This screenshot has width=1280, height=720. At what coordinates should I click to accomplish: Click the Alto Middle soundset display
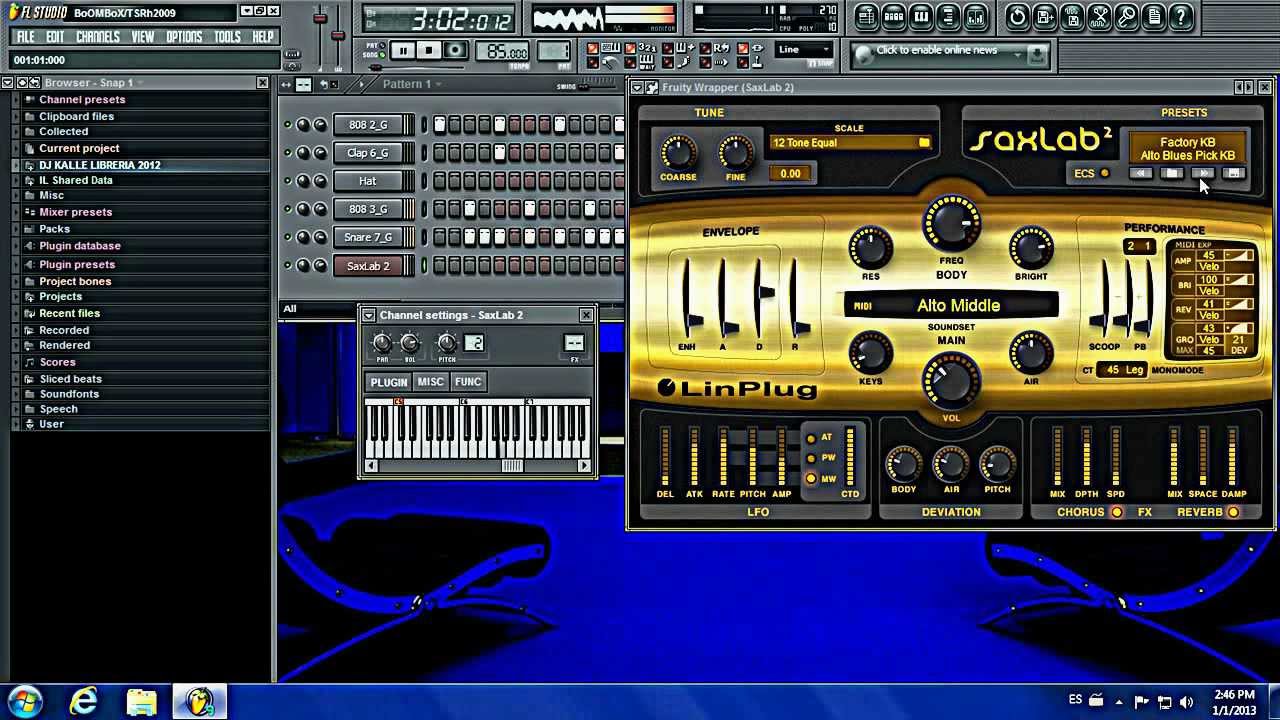pyautogui.click(x=958, y=306)
